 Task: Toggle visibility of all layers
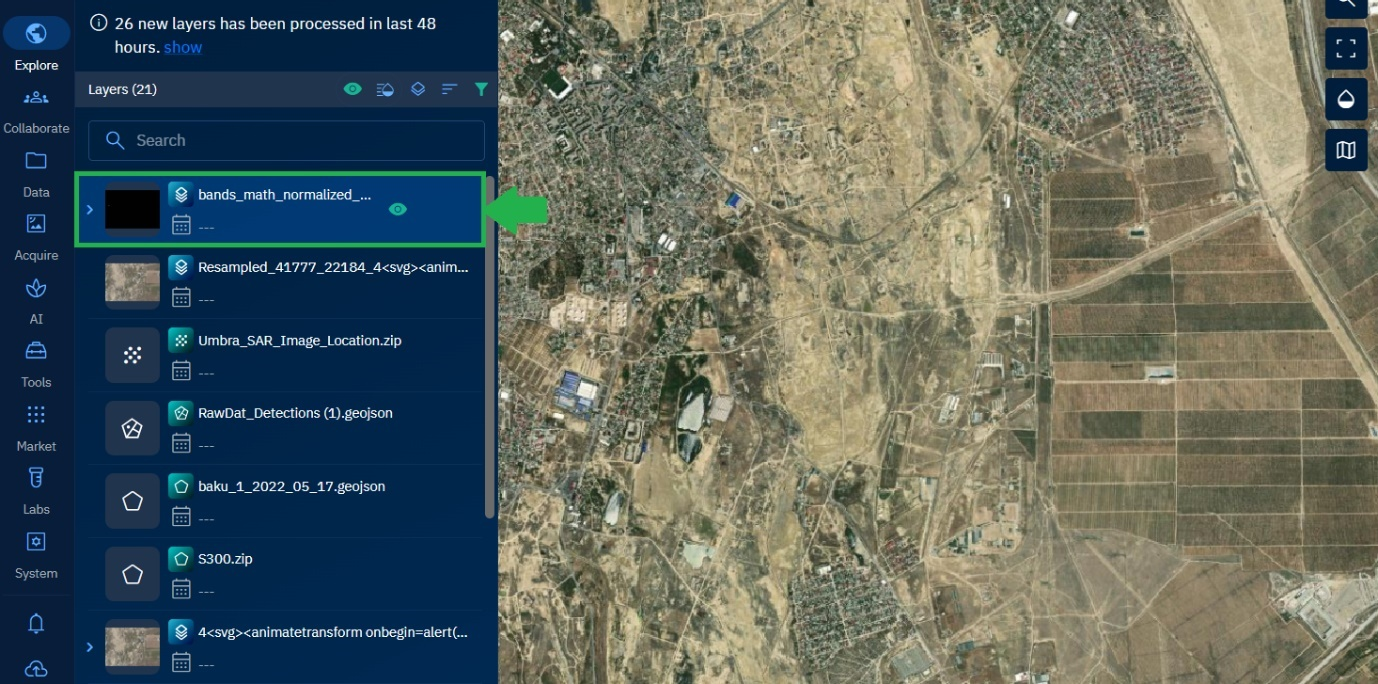click(352, 90)
